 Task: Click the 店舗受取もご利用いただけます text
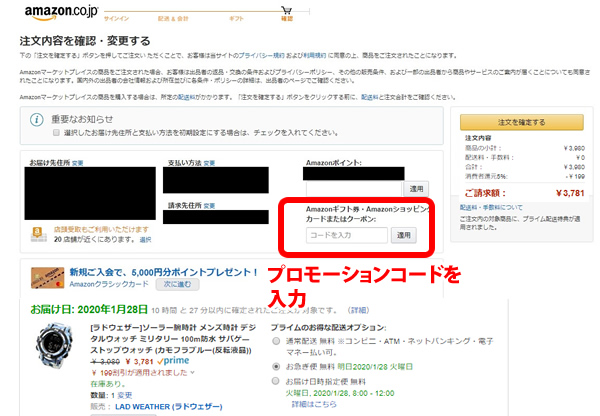(x=101, y=230)
